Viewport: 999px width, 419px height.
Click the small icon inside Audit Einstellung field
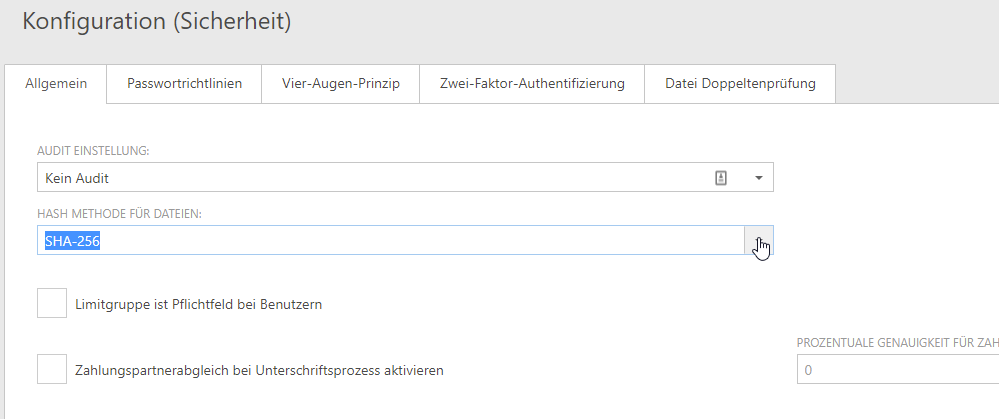720,178
